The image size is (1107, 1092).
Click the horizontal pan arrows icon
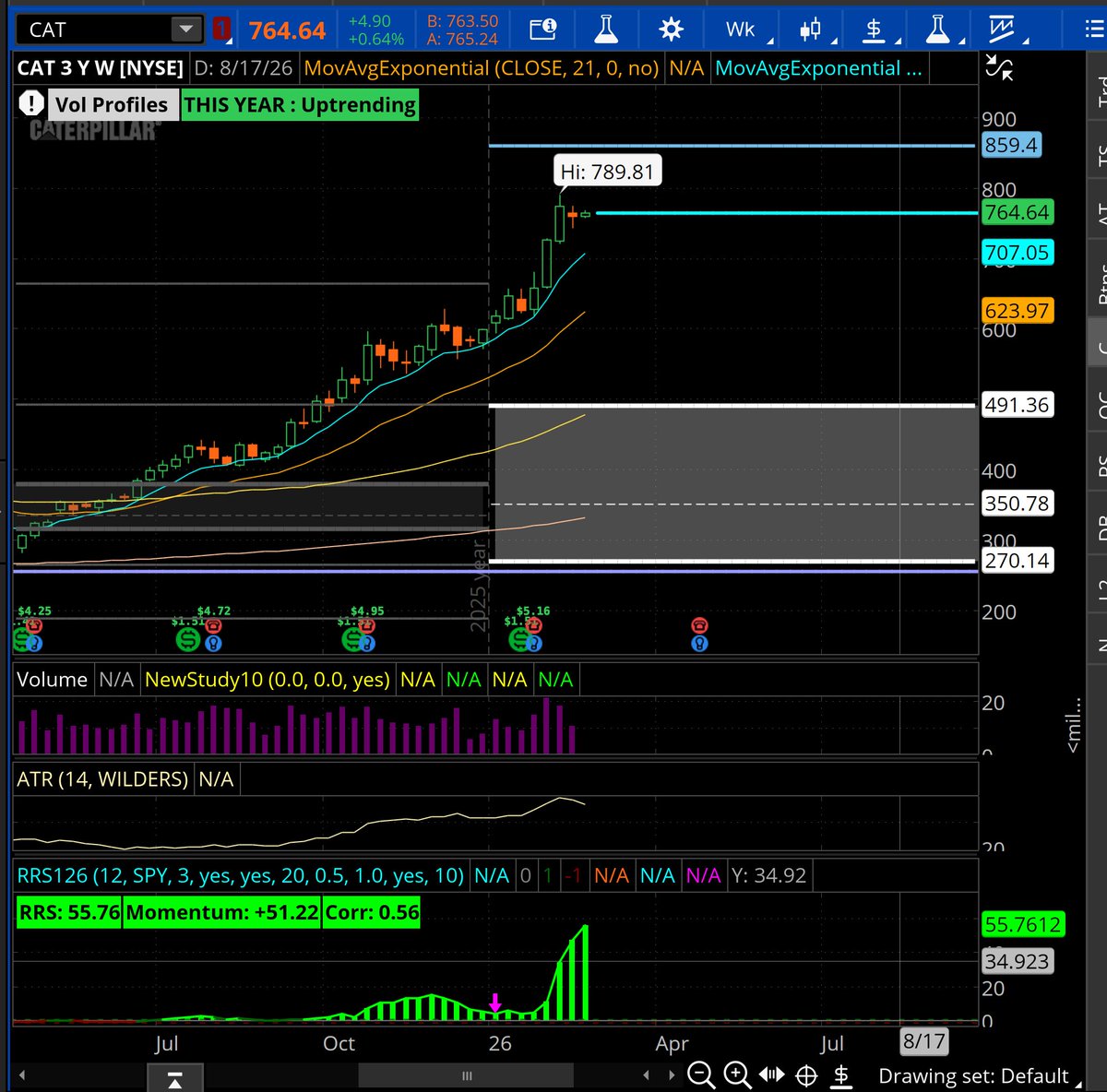(x=771, y=1075)
